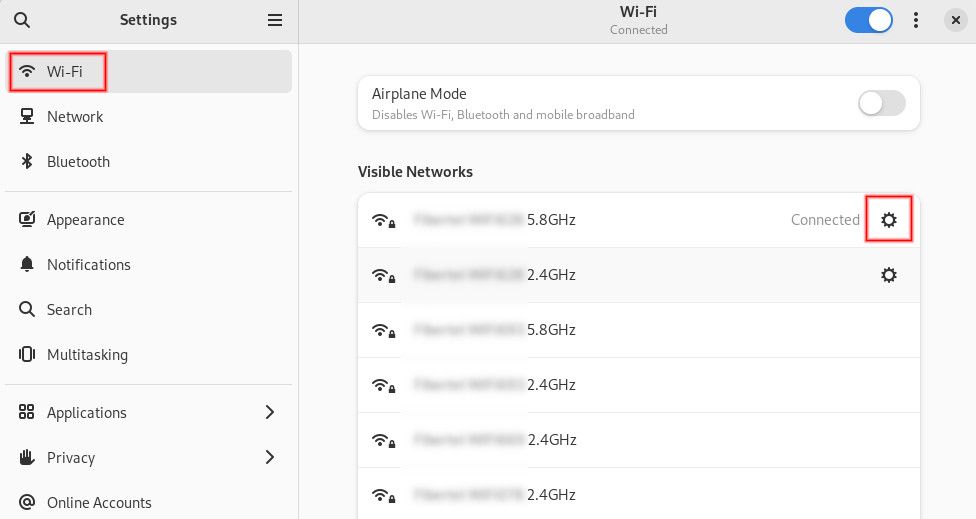The height and width of the screenshot is (519, 976).
Task: Toggle Airplane Mode switch on
Action: (x=881, y=103)
